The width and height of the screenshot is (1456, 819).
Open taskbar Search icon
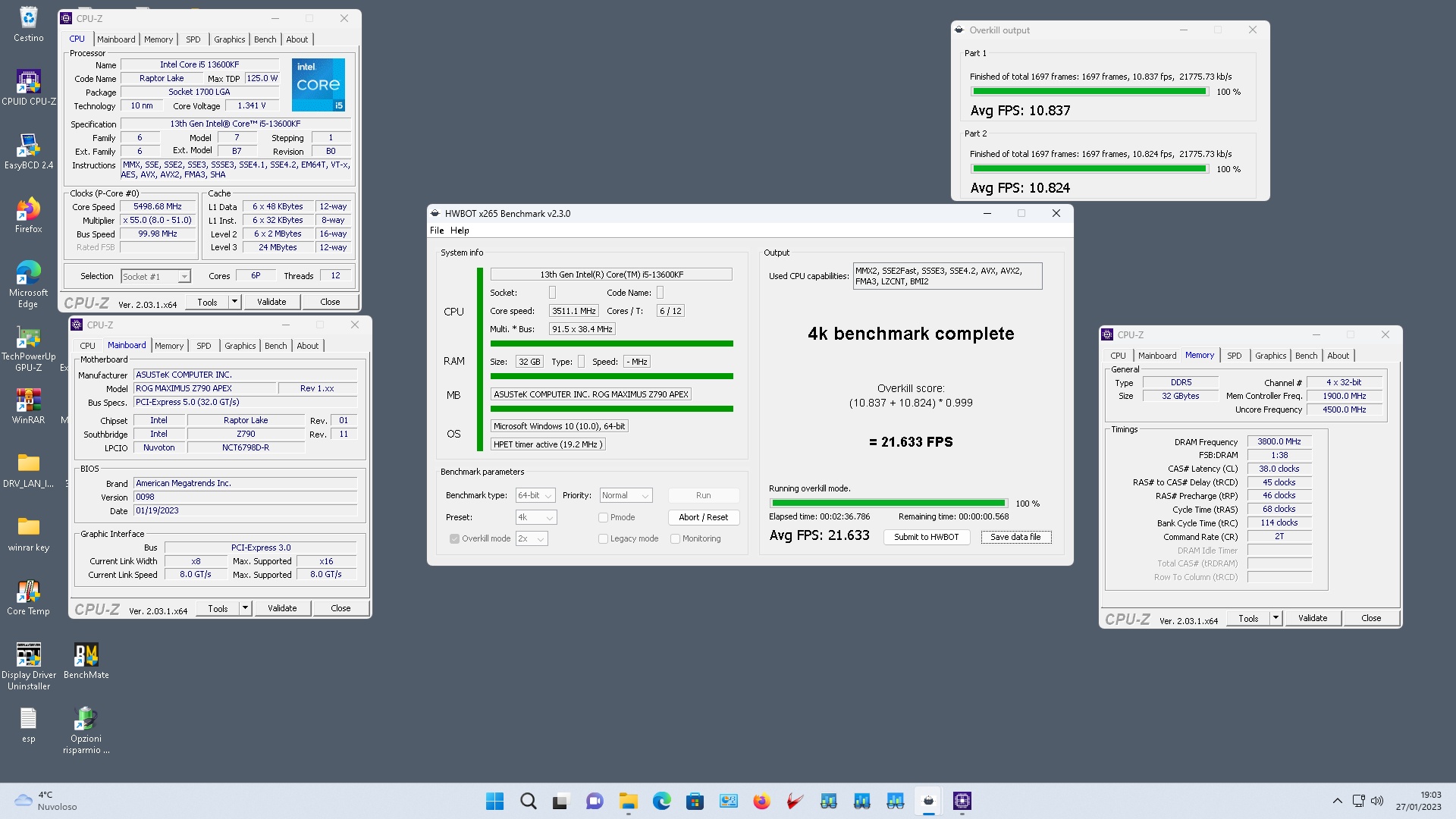coord(529,801)
